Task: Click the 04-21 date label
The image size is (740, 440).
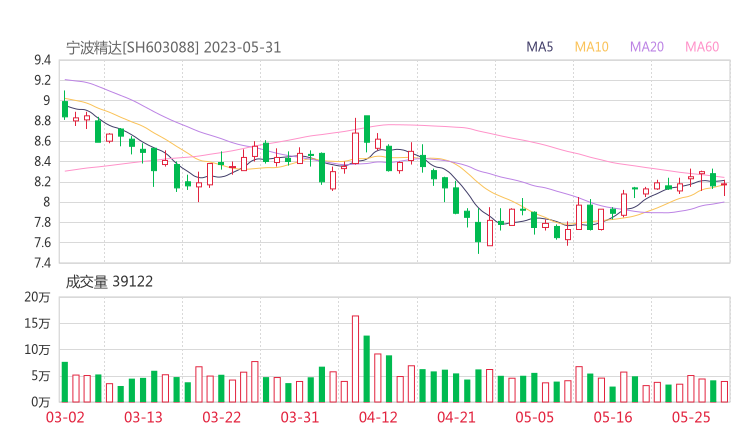Action: [x=456, y=417]
